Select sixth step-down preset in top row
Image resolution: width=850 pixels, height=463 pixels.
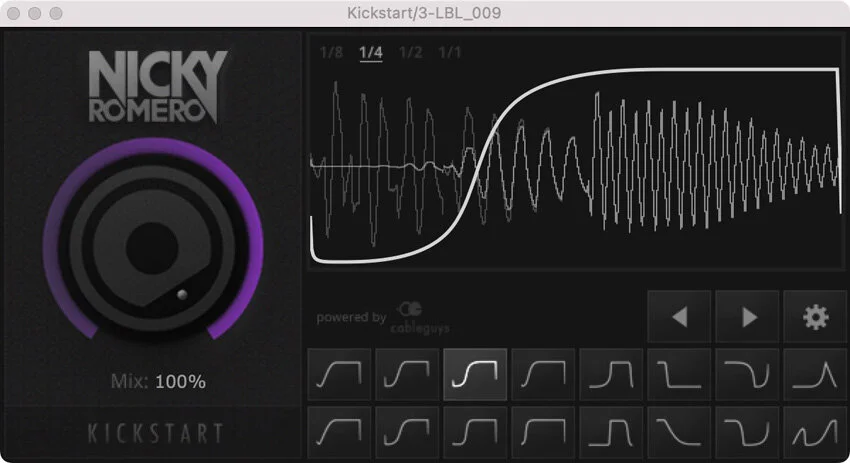click(x=679, y=375)
